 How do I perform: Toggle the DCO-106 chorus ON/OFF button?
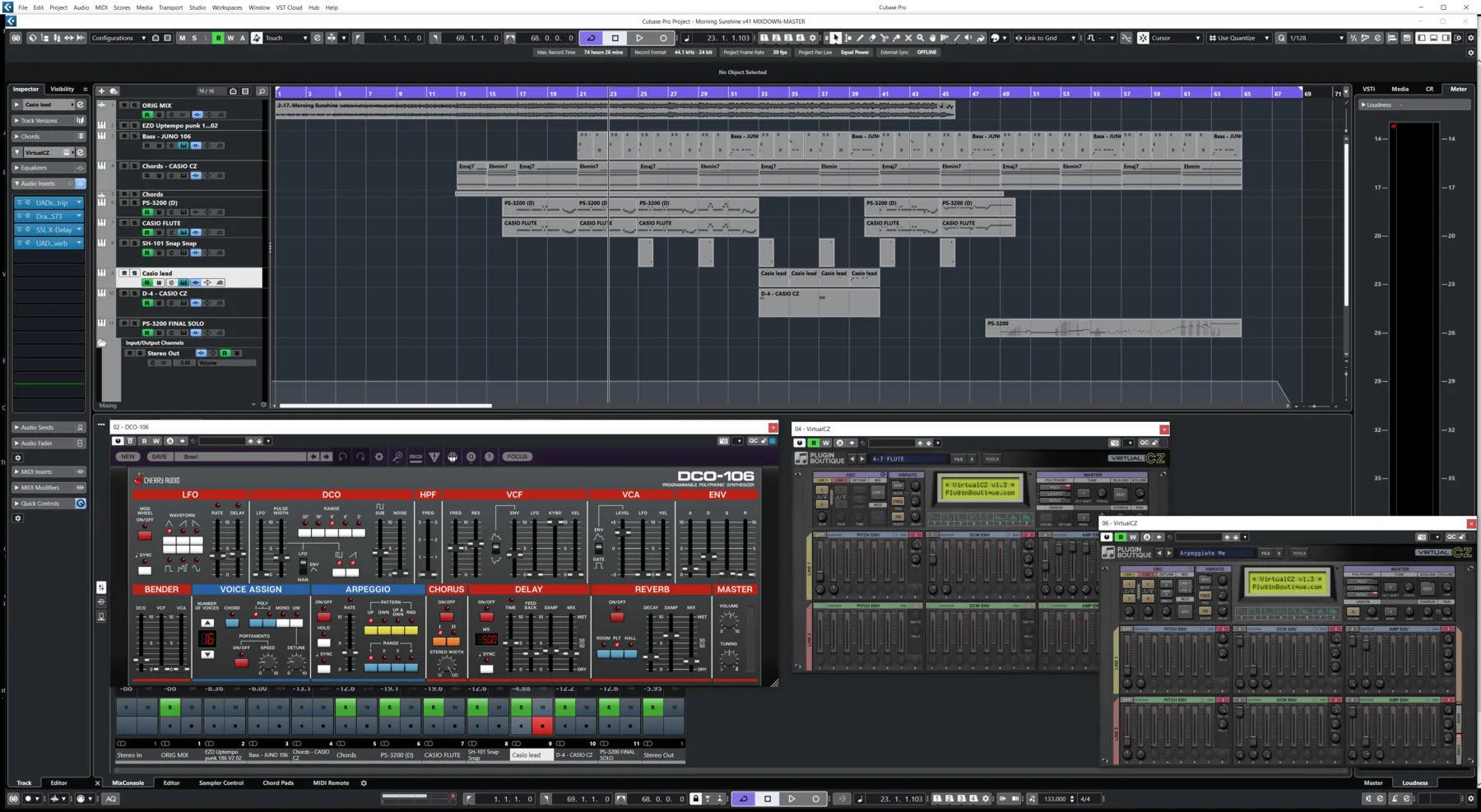pos(447,616)
